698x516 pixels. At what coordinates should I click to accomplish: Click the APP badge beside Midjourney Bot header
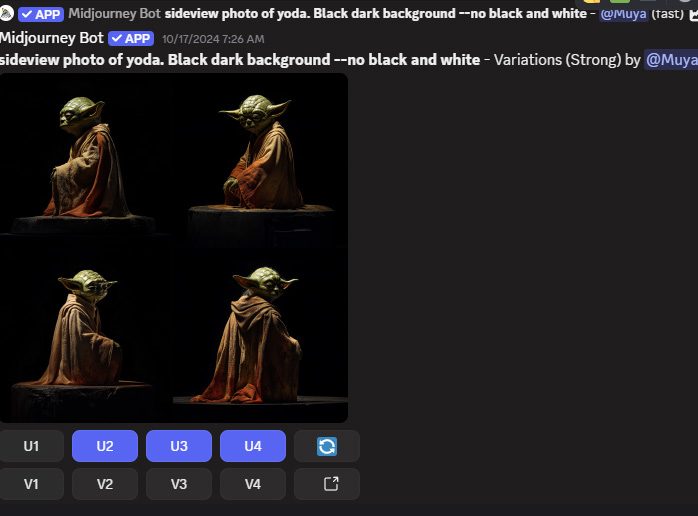tap(131, 39)
